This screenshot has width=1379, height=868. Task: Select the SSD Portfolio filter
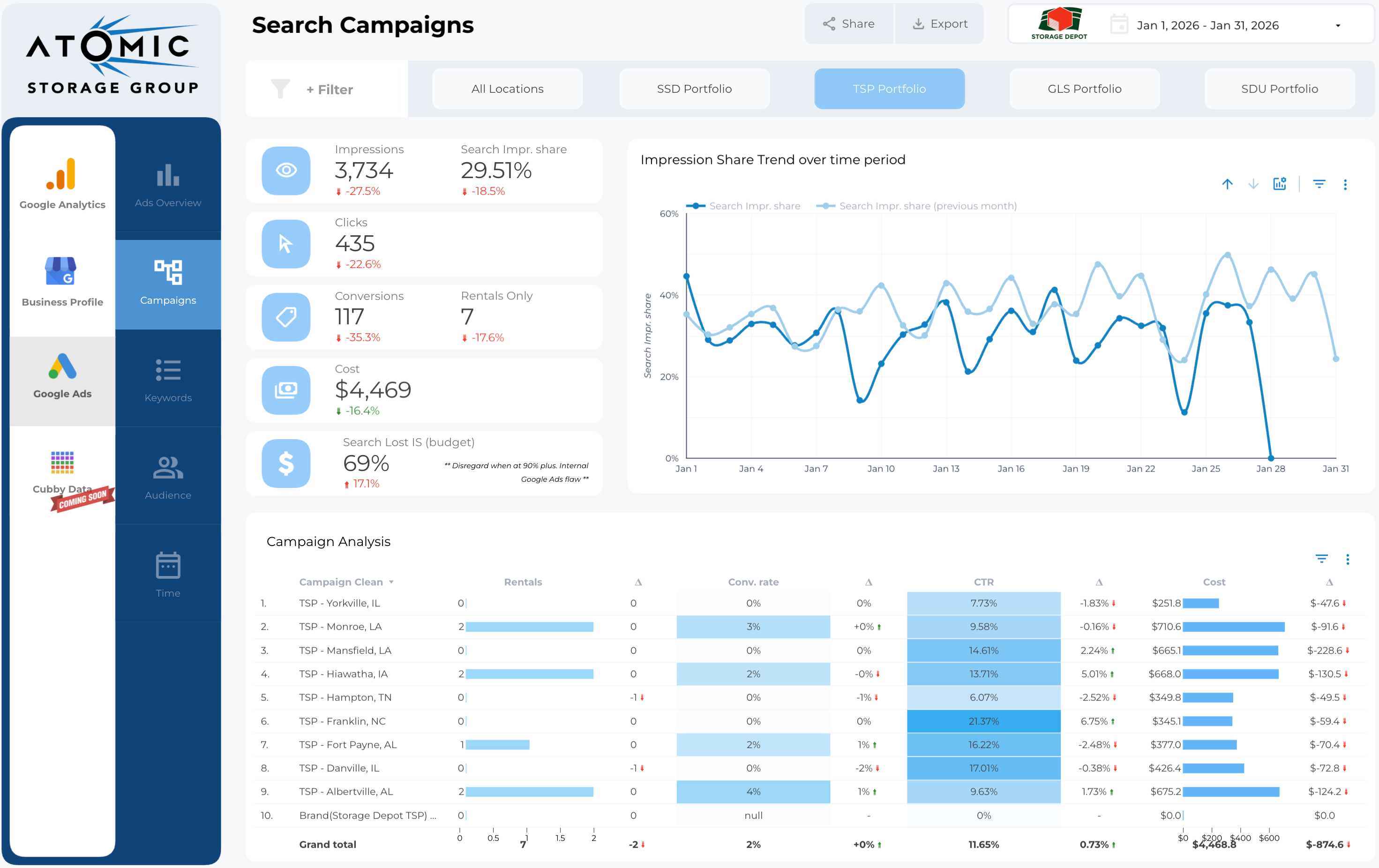(694, 89)
